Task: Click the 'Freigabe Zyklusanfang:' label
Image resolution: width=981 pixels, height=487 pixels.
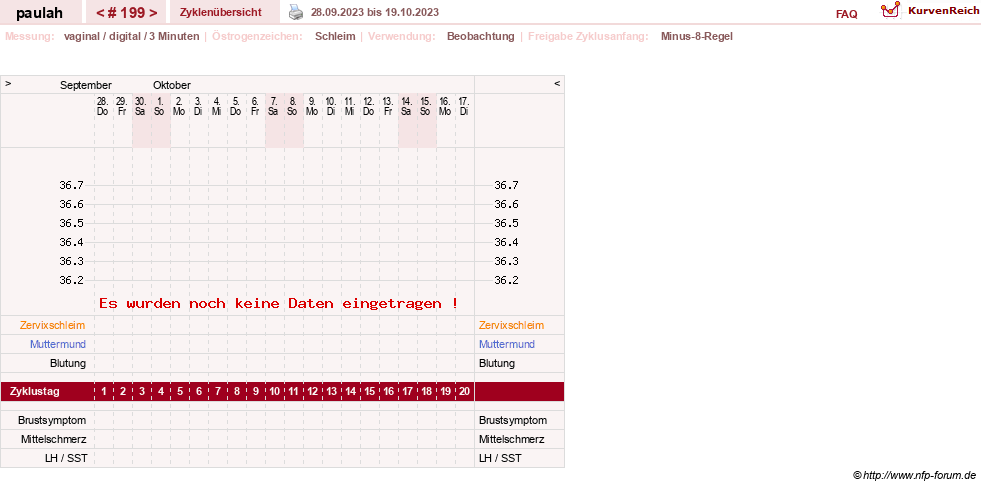Action: pyautogui.click(x=588, y=36)
